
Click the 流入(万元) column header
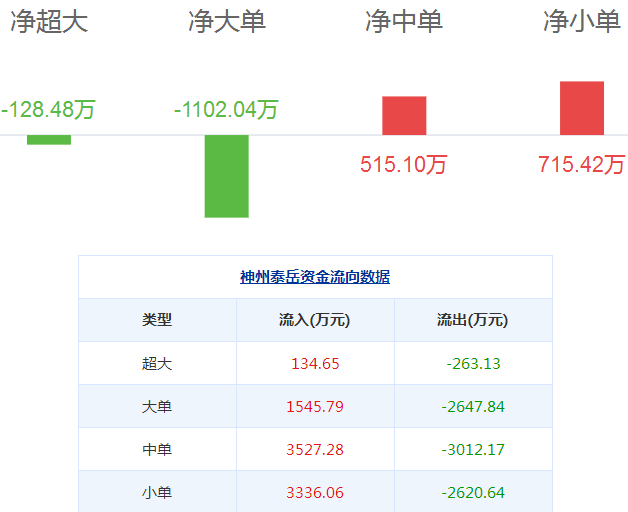(x=315, y=320)
